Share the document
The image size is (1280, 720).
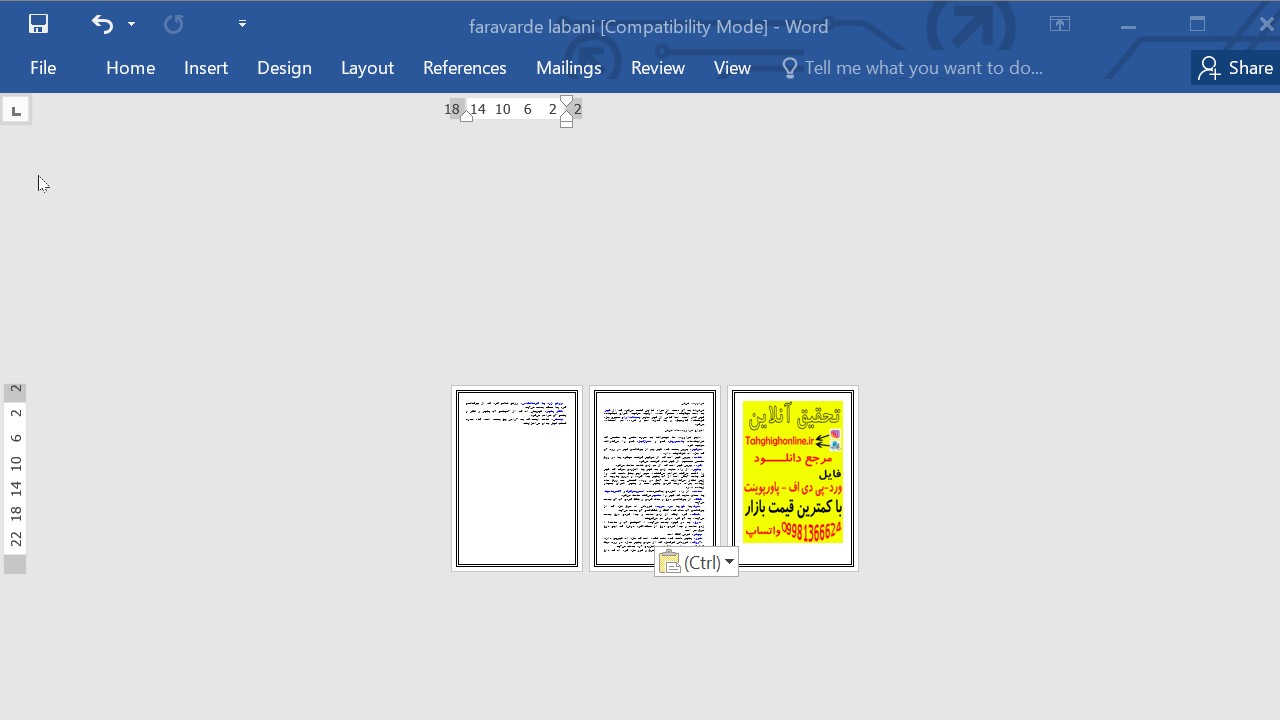(1236, 68)
